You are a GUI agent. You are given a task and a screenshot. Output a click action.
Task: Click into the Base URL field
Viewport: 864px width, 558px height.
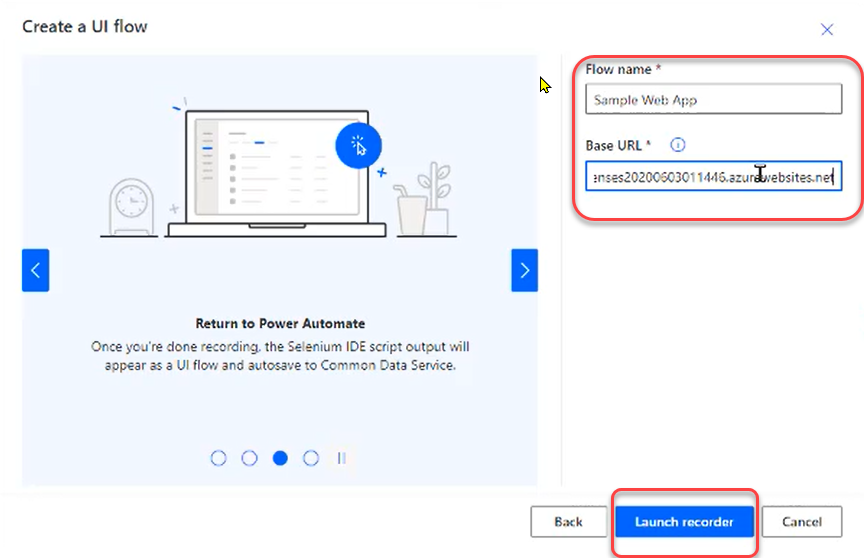714,176
